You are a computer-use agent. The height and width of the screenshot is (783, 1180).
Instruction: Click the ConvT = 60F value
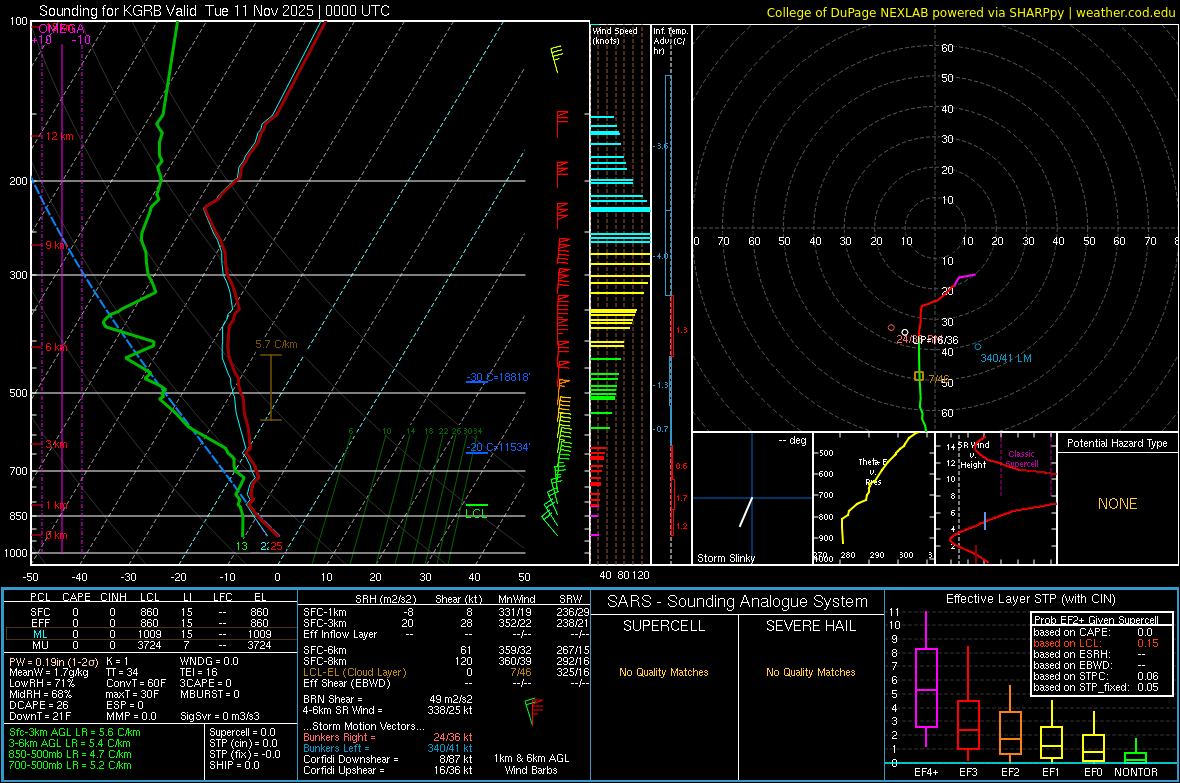136,683
